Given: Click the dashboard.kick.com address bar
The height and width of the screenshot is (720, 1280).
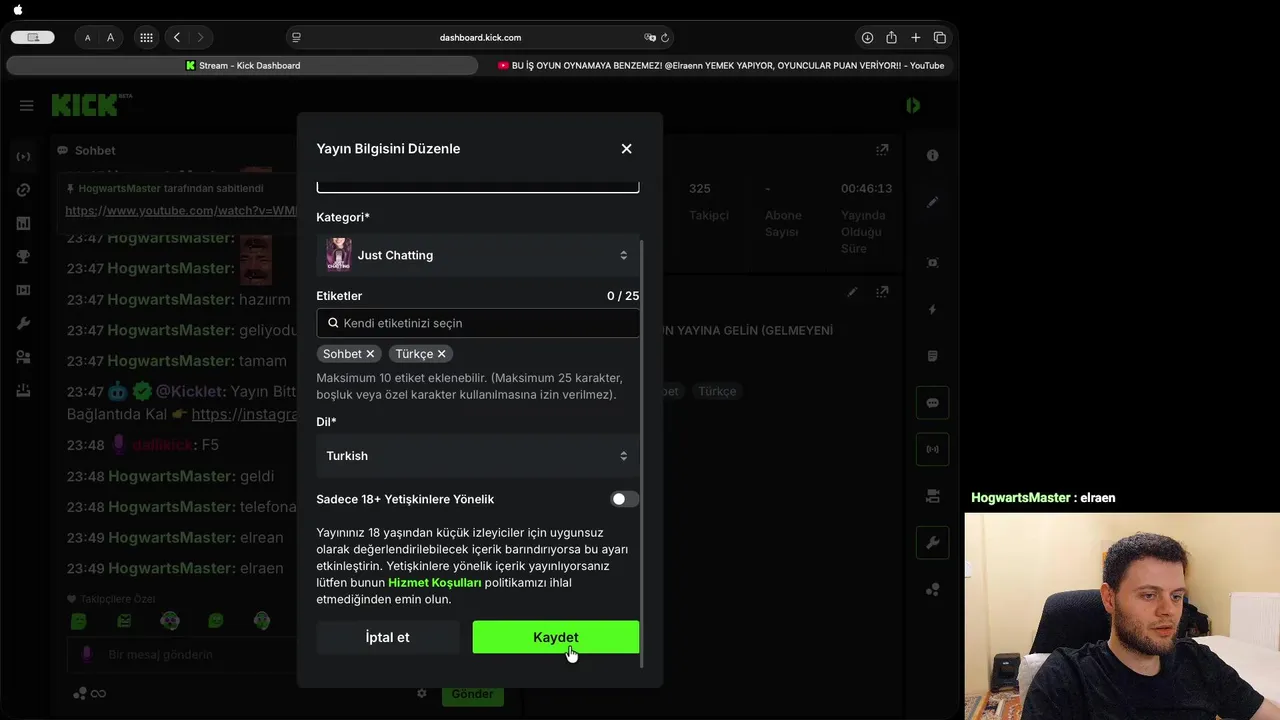Looking at the screenshot, I should [x=480, y=37].
